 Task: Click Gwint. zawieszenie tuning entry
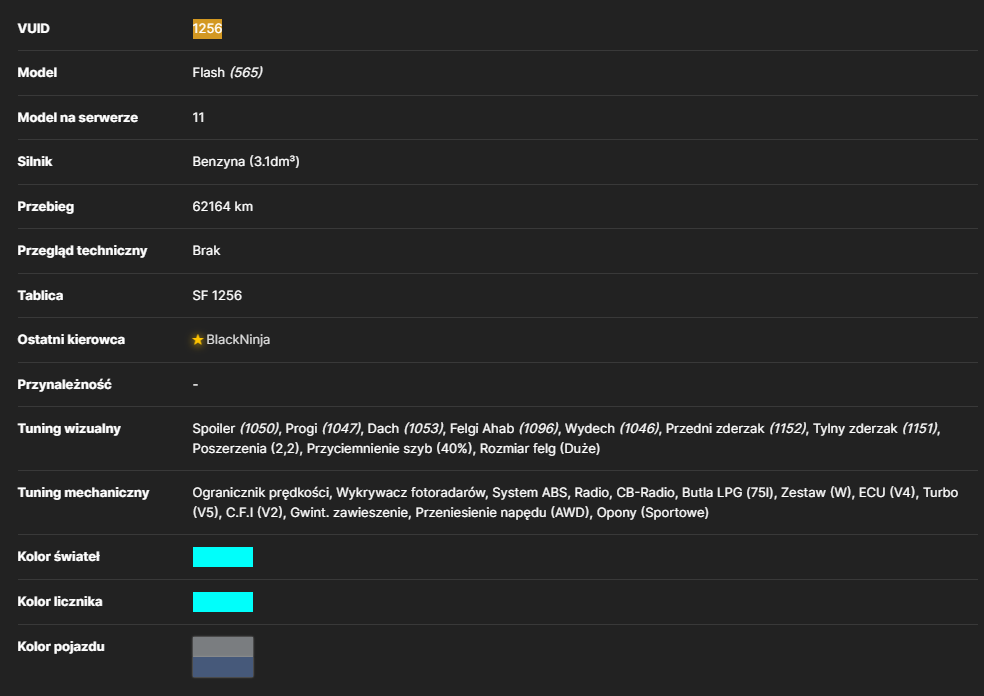coord(349,513)
